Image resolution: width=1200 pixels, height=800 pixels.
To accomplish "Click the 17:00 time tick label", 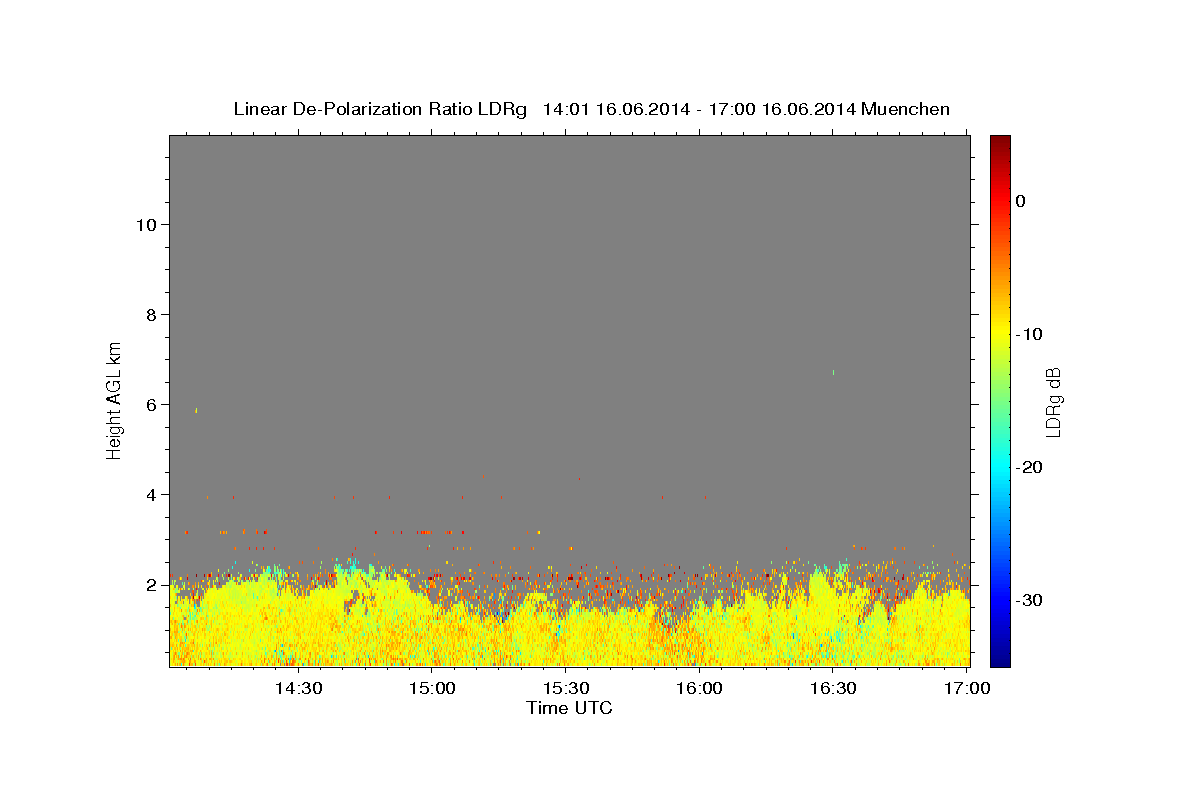I will click(966, 688).
